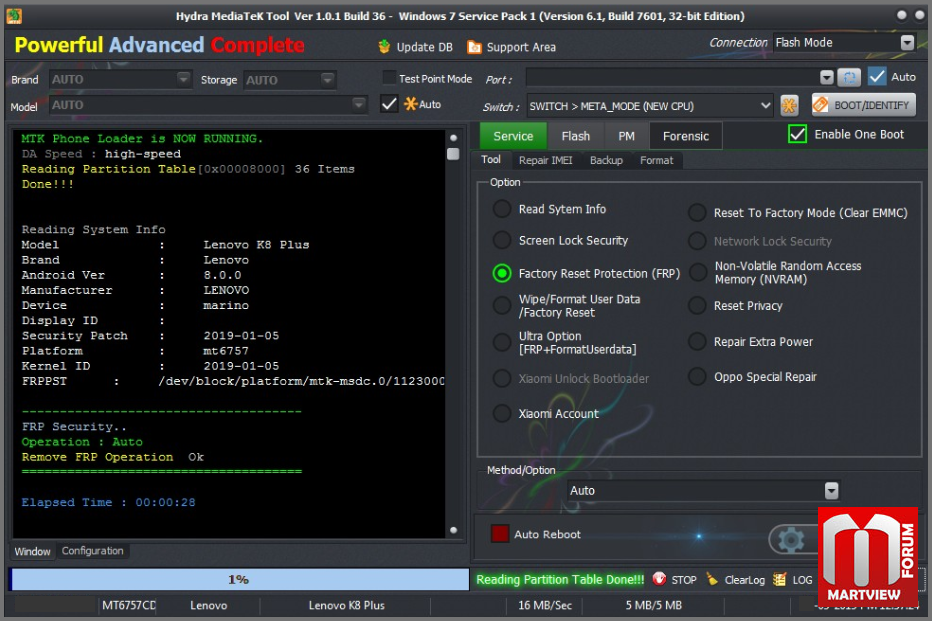Click 'Elapsed Time : 00:00:28' in log
Viewport: 932px width, 621px height.
point(108,502)
